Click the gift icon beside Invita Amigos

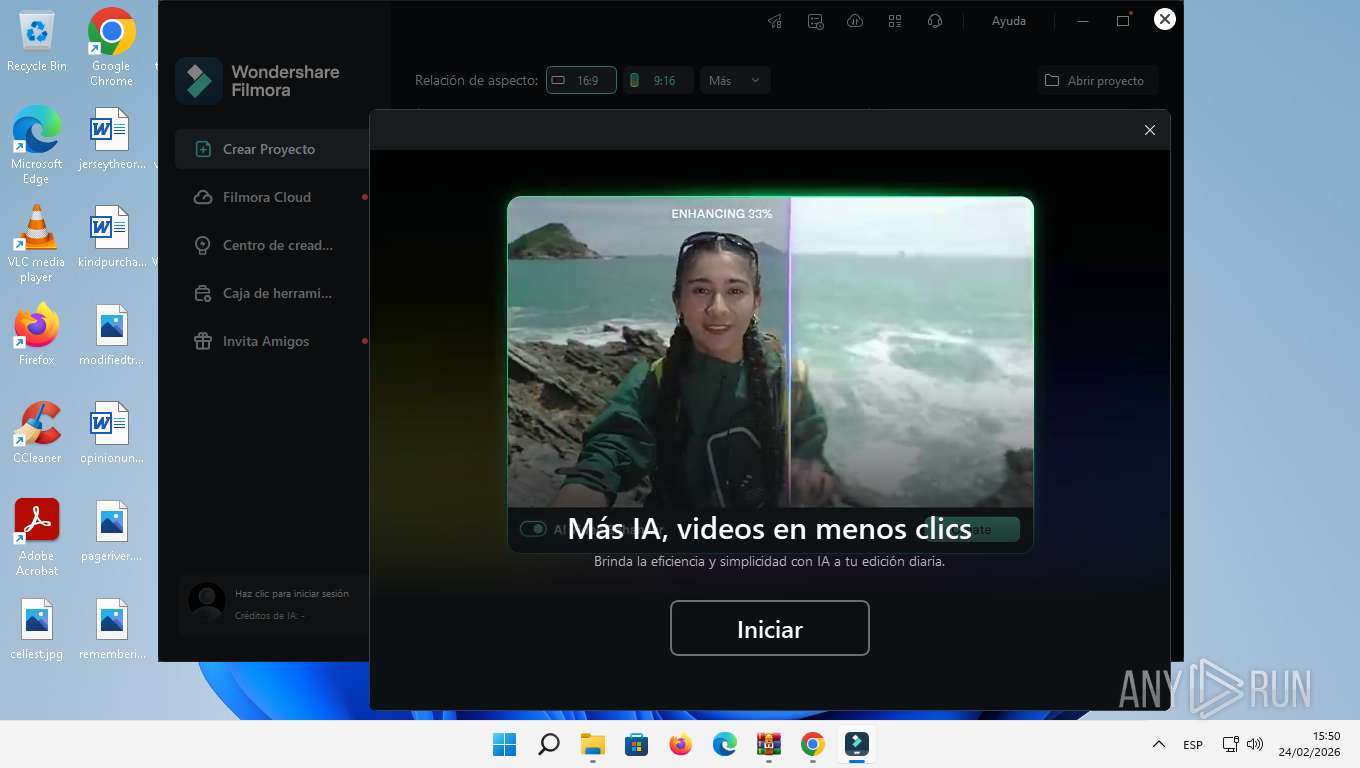203,341
